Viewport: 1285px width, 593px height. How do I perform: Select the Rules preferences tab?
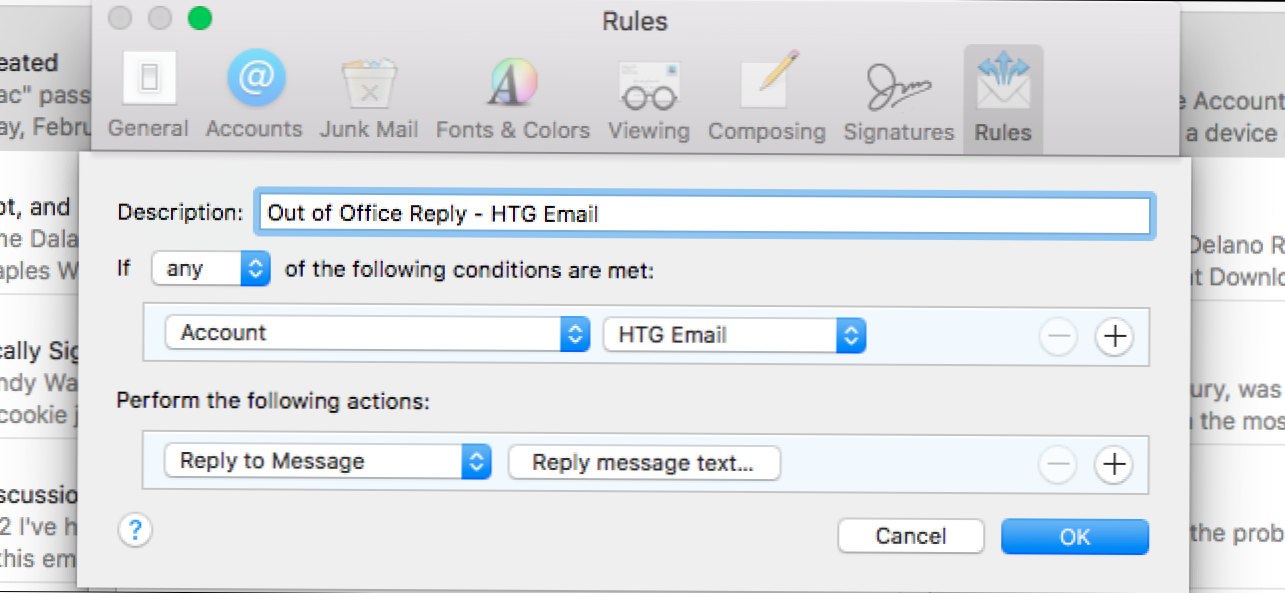click(1003, 97)
